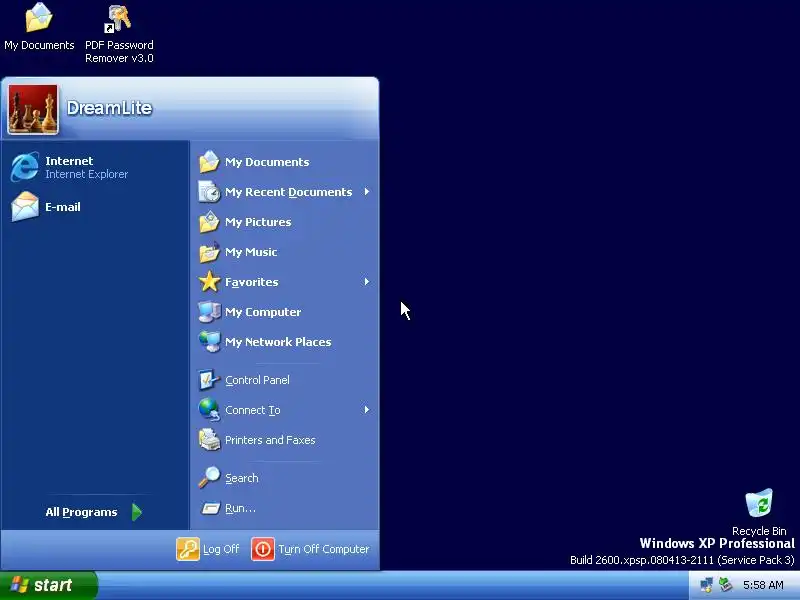Open the E-mail entry label

(63, 207)
